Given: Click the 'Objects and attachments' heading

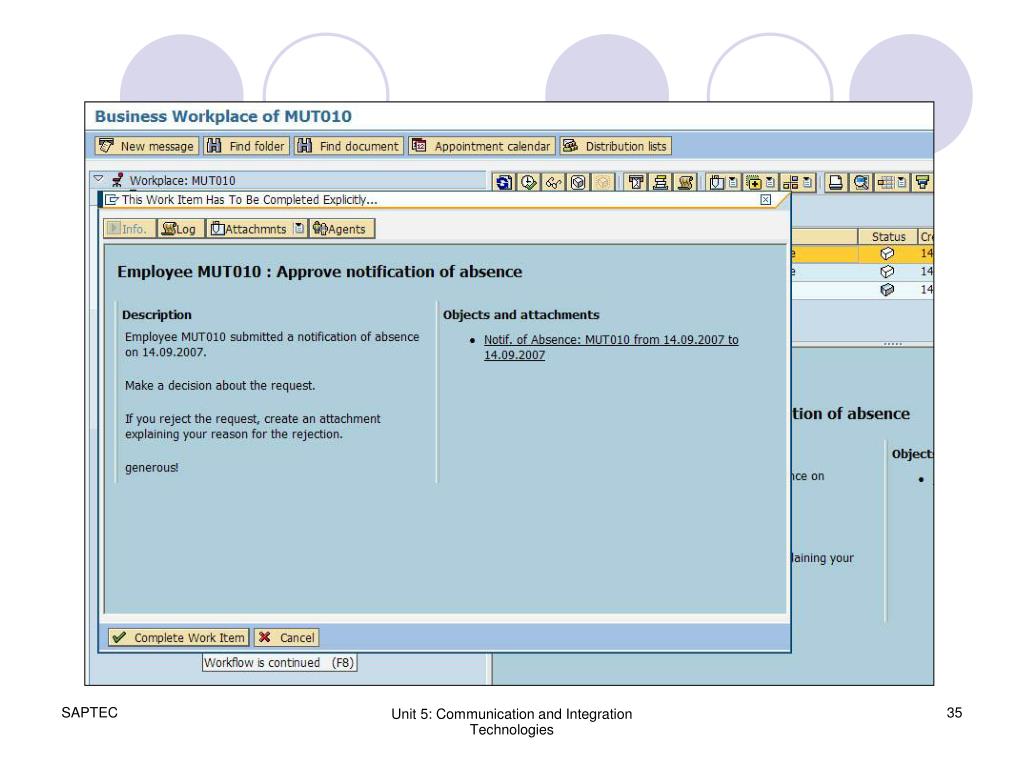Looking at the screenshot, I should (520, 315).
